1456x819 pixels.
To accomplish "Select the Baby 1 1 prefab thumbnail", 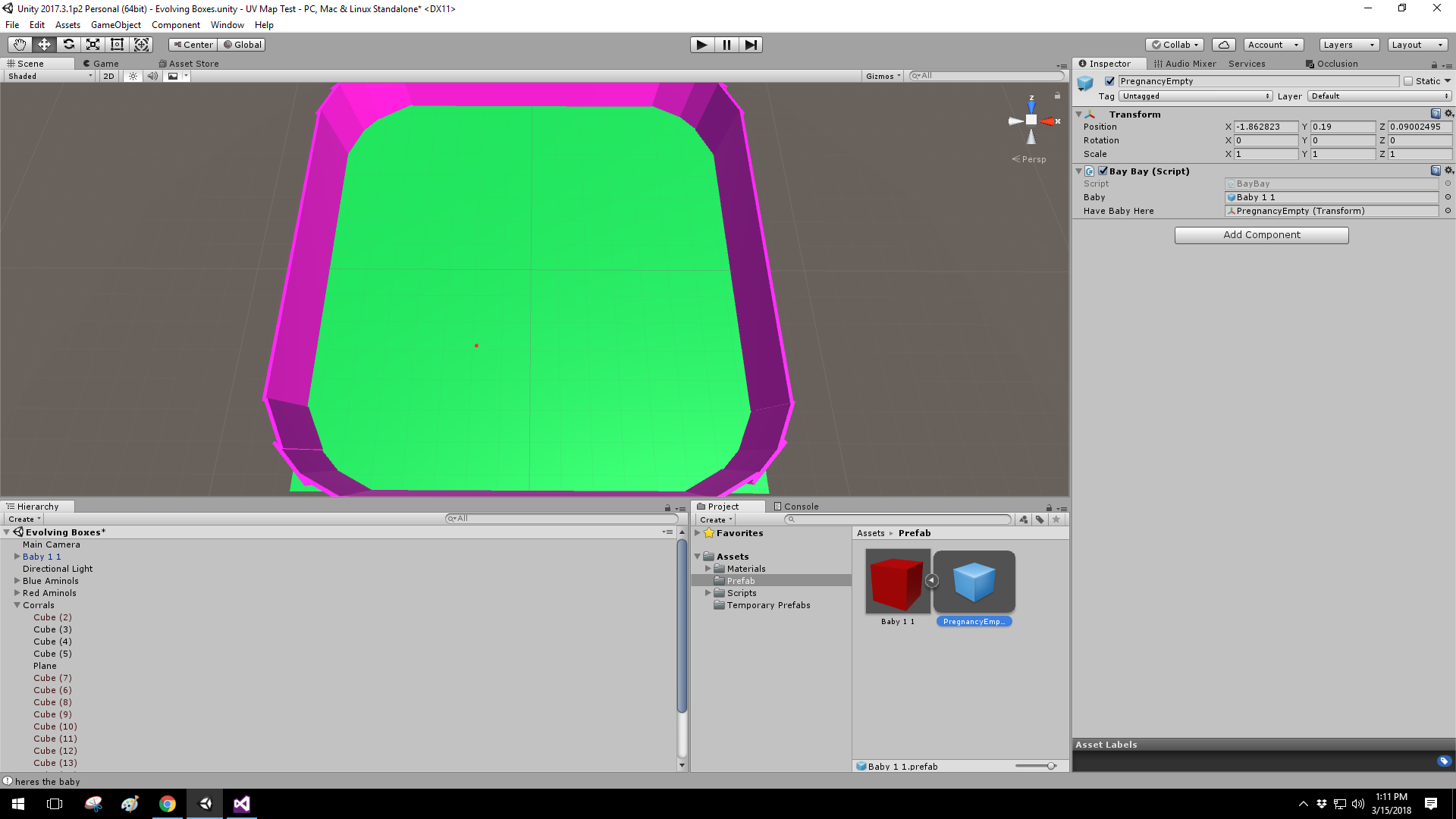I will click(x=897, y=582).
